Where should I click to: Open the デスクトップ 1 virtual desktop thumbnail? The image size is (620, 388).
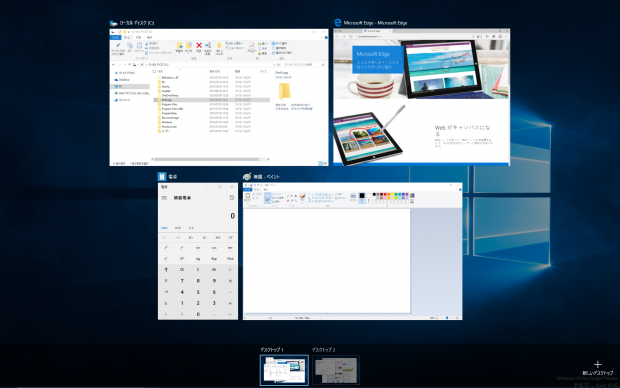(284, 370)
